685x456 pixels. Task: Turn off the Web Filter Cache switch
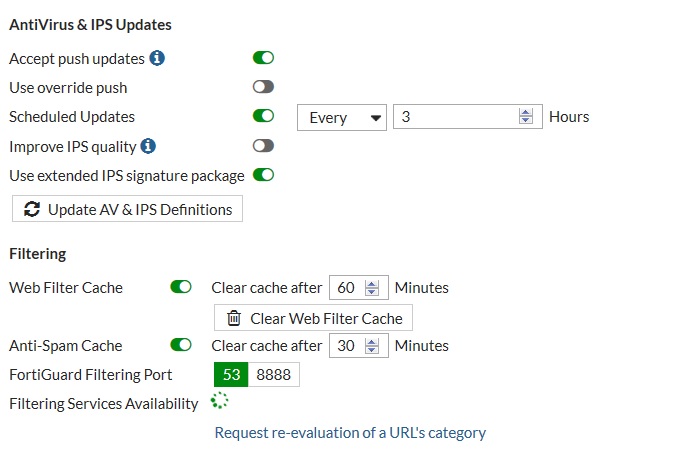point(181,287)
